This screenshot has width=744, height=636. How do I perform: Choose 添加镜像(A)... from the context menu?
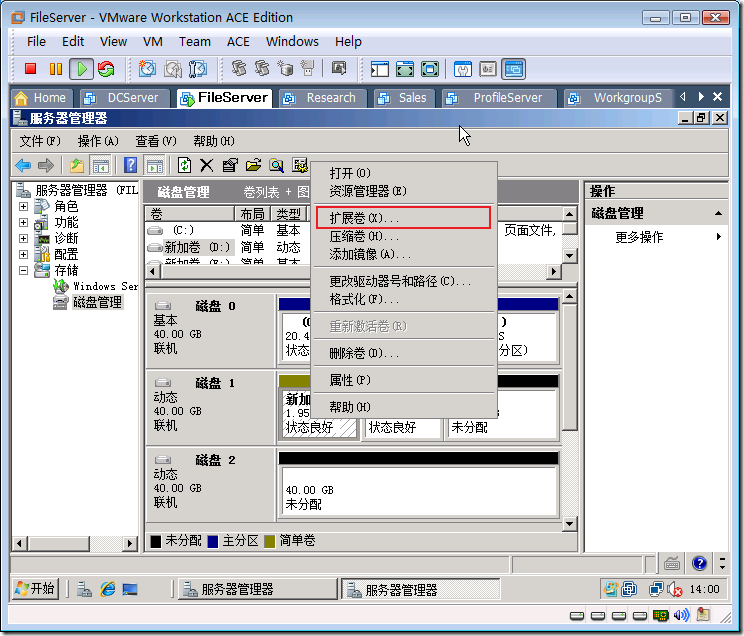(403, 254)
